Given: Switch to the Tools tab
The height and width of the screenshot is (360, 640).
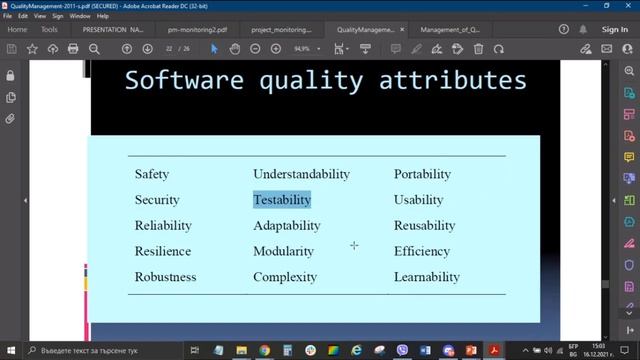Looking at the screenshot, I should [49, 29].
